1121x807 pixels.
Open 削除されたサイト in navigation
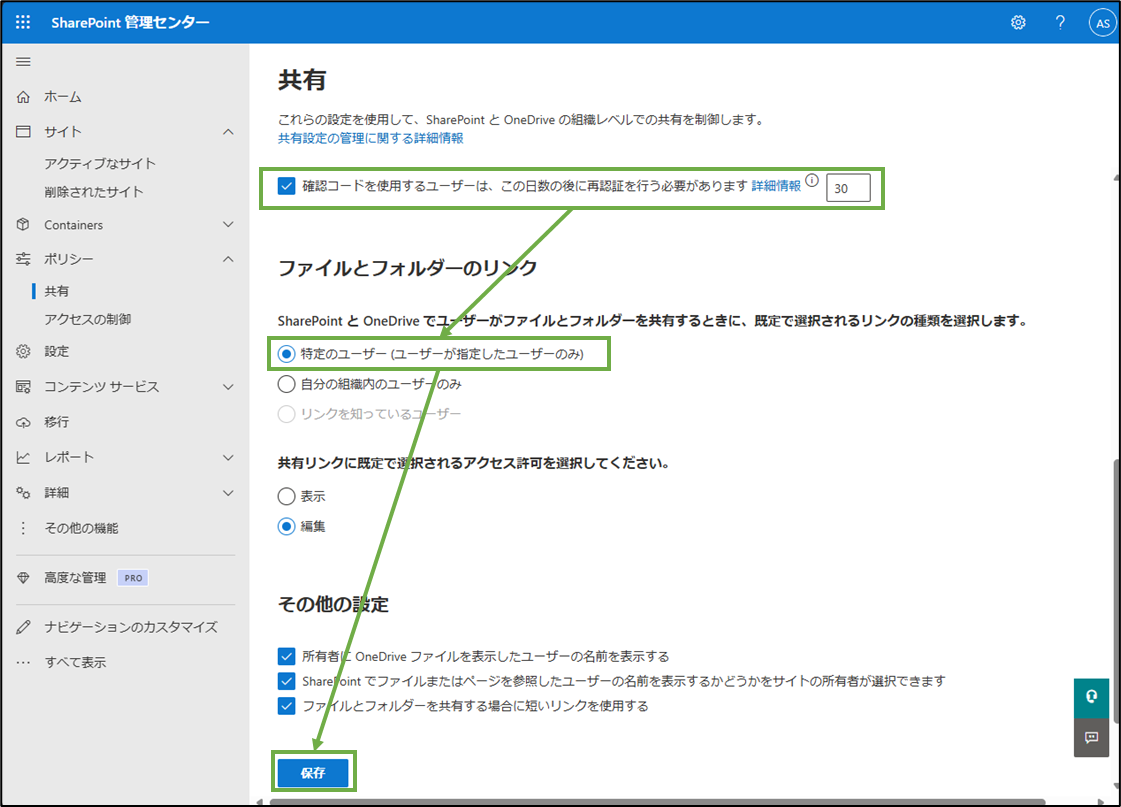[x=94, y=192]
